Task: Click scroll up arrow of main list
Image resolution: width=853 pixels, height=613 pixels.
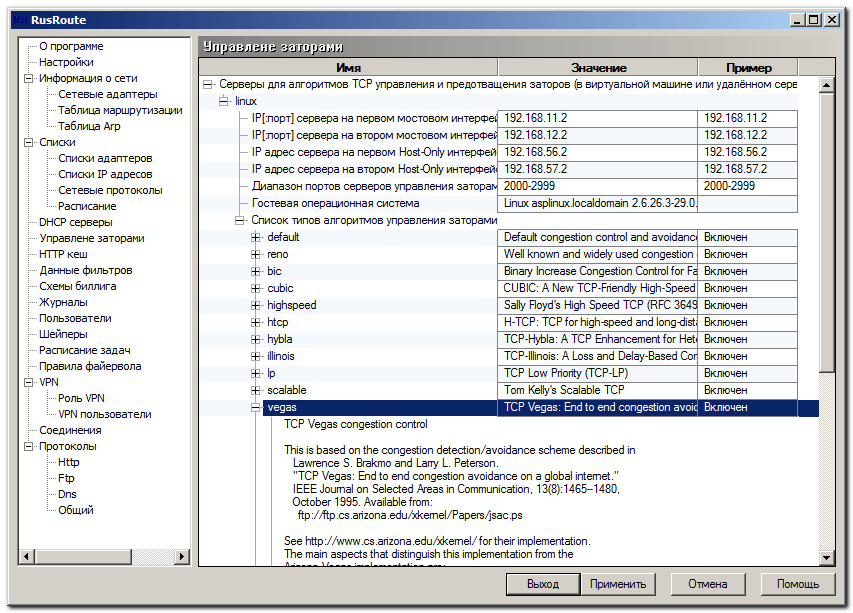Action: [826, 85]
